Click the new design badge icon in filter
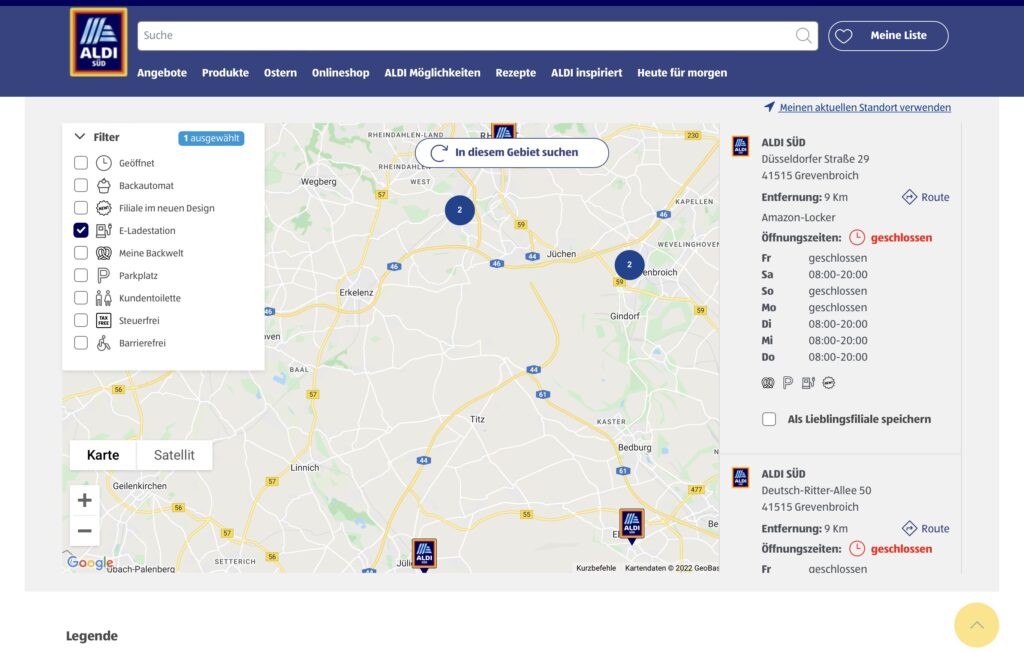This screenshot has width=1024, height=652. tap(103, 208)
